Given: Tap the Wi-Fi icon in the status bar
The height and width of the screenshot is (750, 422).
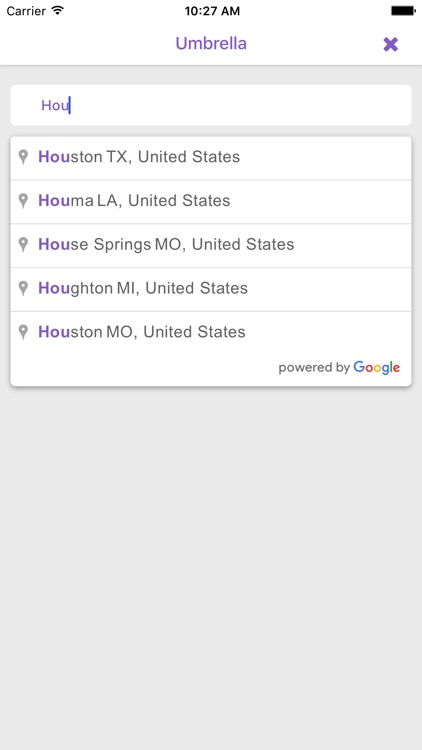Looking at the screenshot, I should pyautogui.click(x=58, y=11).
